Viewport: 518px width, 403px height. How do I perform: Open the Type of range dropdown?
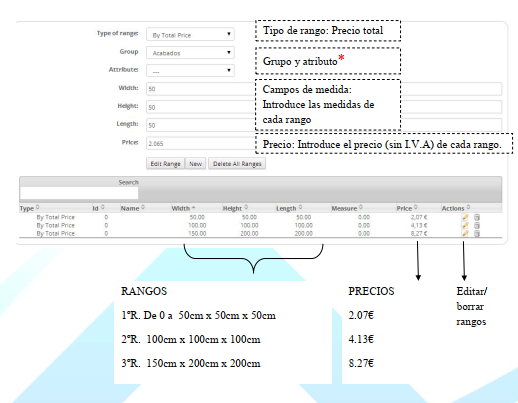[x=190, y=35]
